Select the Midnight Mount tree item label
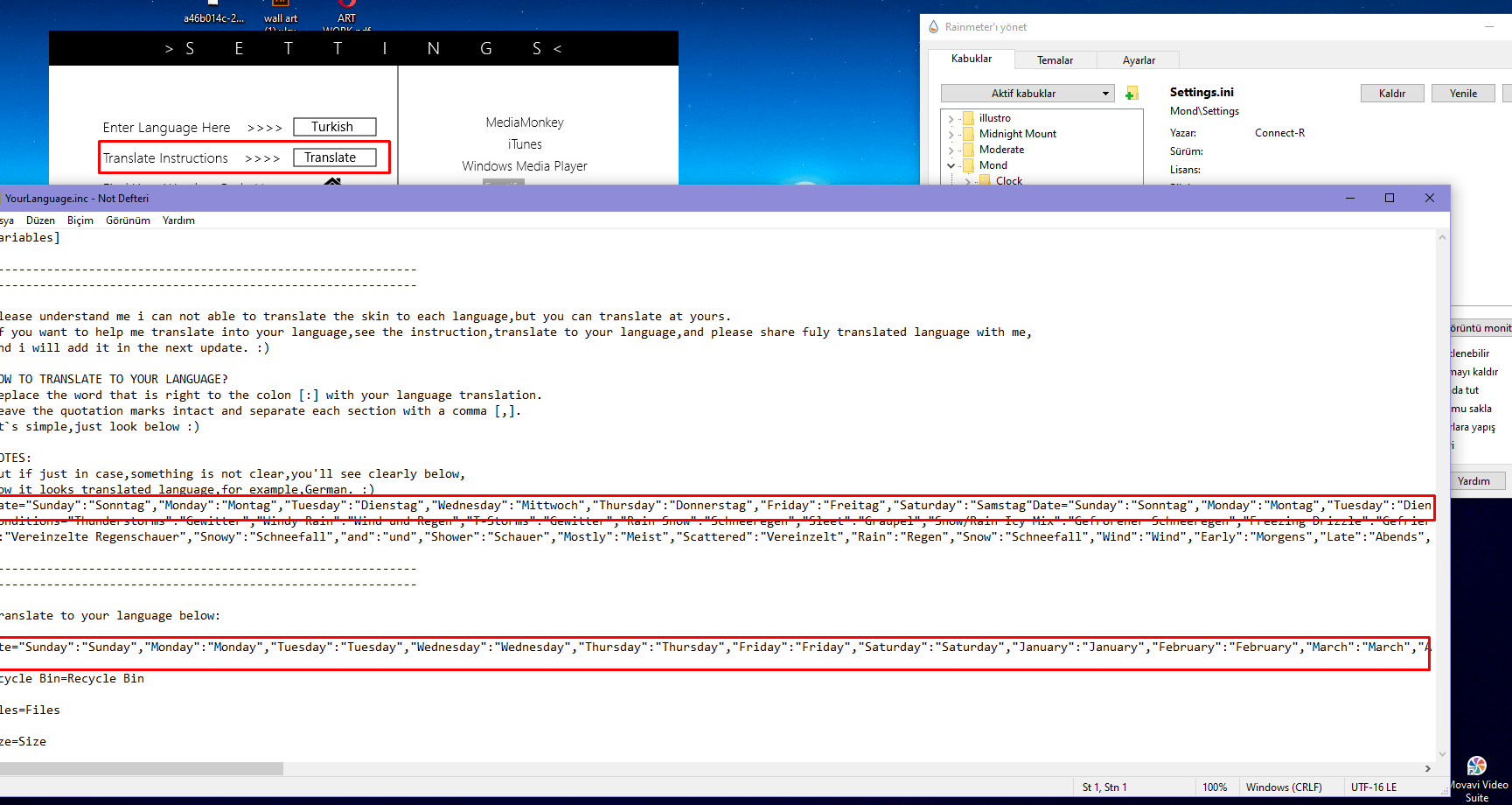The height and width of the screenshot is (805, 1512). pos(1018,134)
